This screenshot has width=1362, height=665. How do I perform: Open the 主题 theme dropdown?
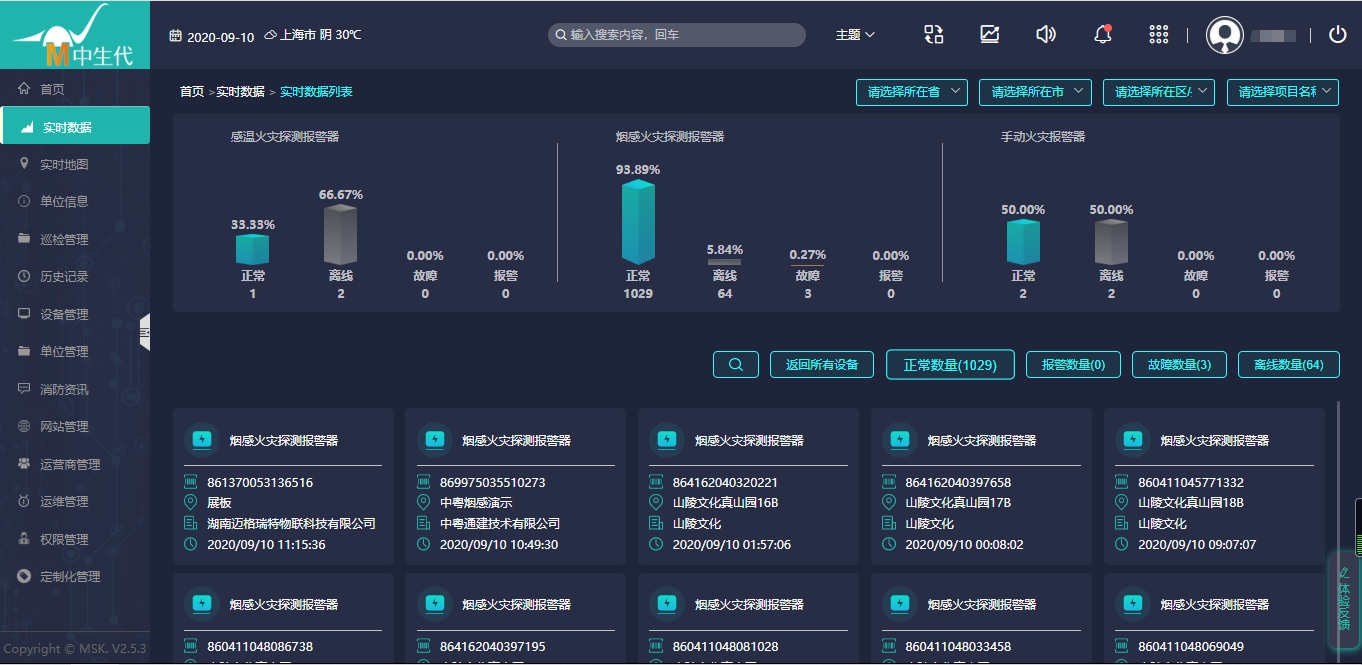click(855, 35)
